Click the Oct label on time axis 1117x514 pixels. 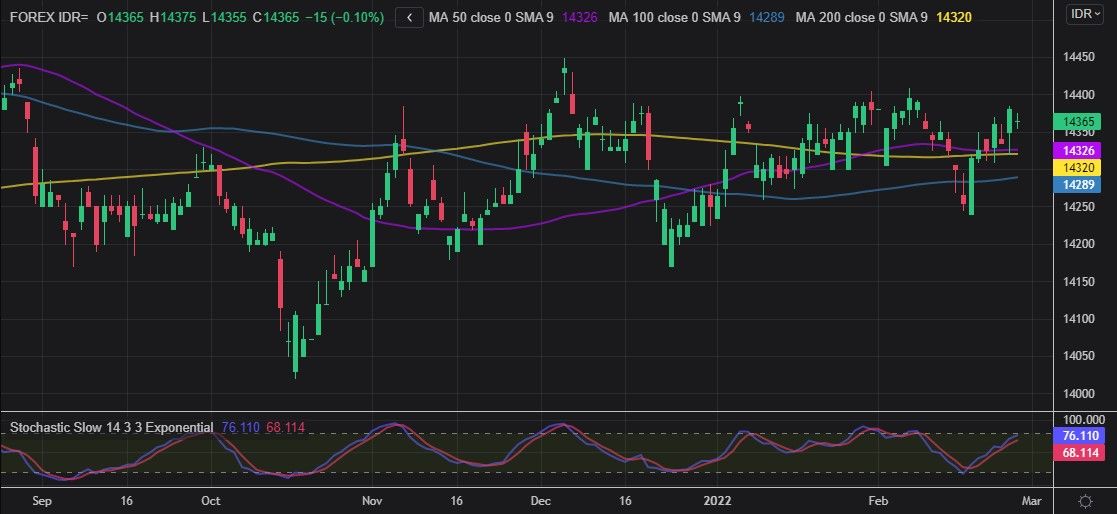(x=210, y=500)
